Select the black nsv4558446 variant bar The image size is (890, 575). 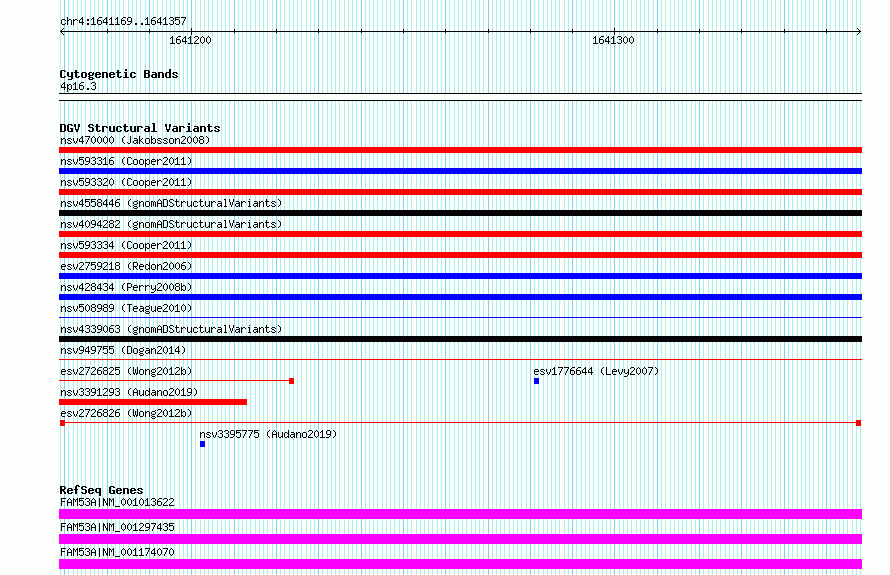coord(460,213)
